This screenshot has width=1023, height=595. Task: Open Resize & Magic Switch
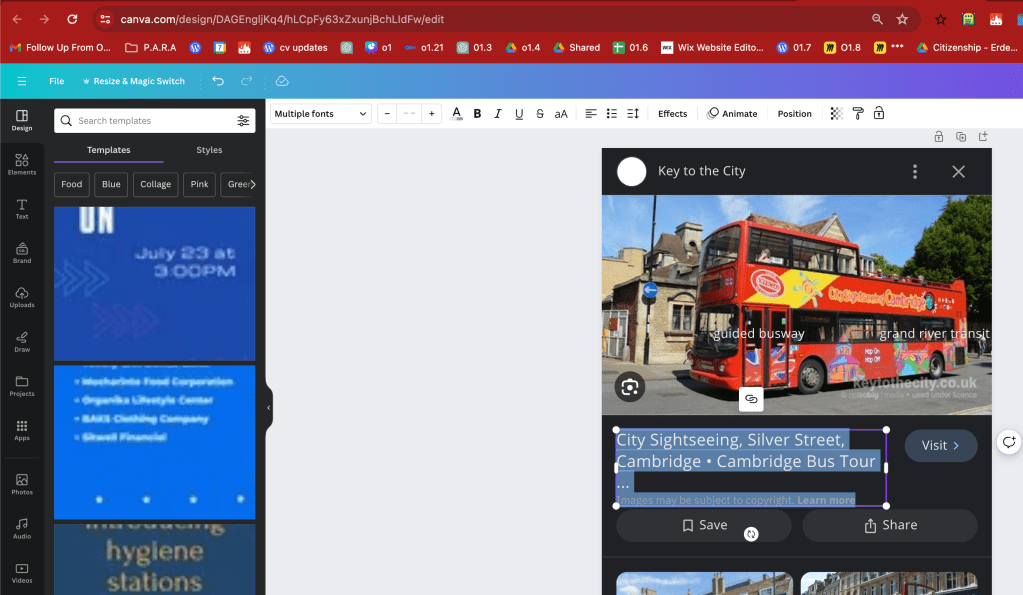tap(133, 81)
